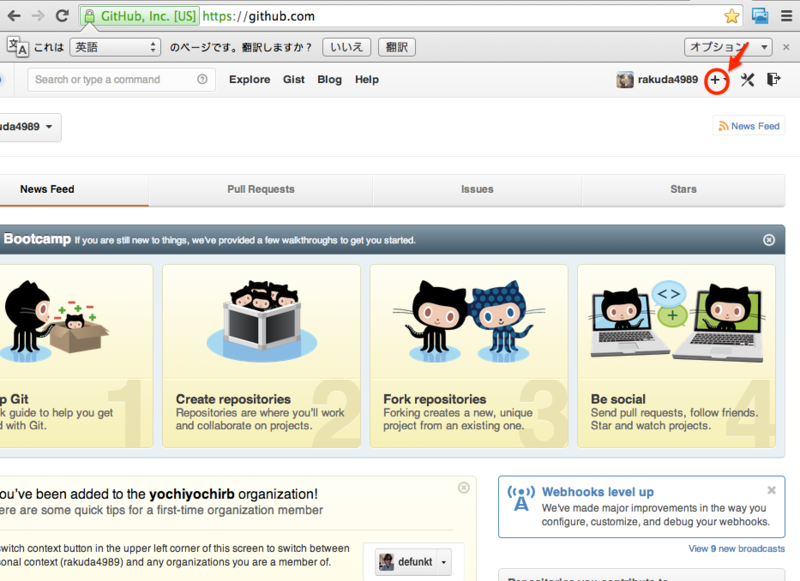800x581 pixels.
Task: Click the two Octocats fork illustration
Action: [x=469, y=321]
